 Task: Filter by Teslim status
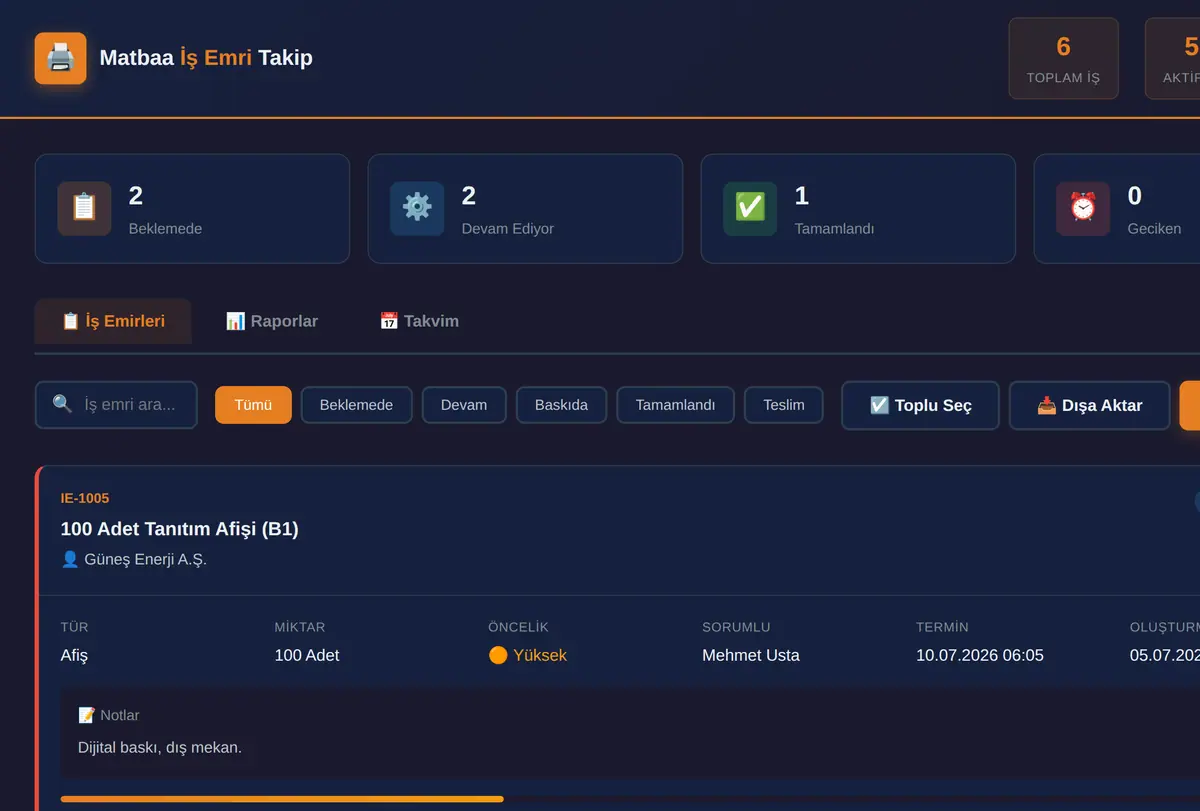coord(784,405)
